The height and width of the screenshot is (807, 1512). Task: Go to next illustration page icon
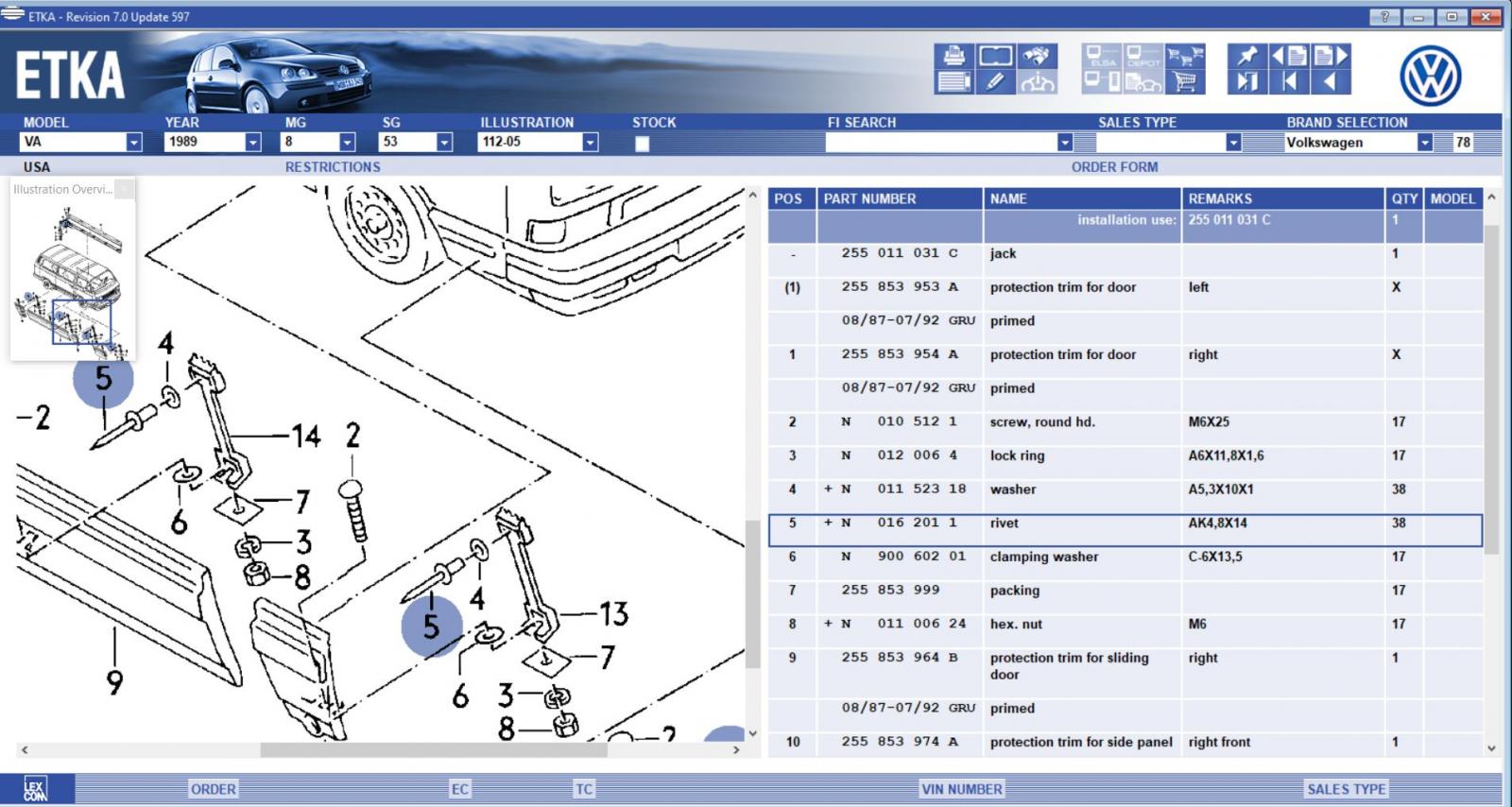click(x=1331, y=56)
